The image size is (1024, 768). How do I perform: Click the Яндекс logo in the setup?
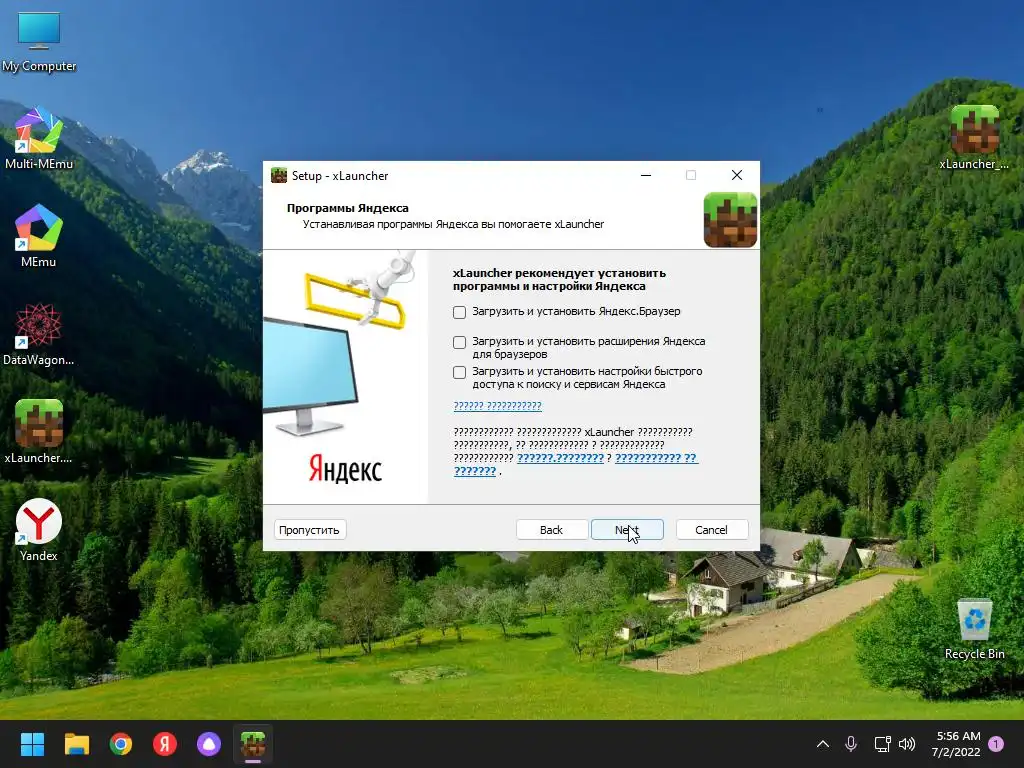345,469
